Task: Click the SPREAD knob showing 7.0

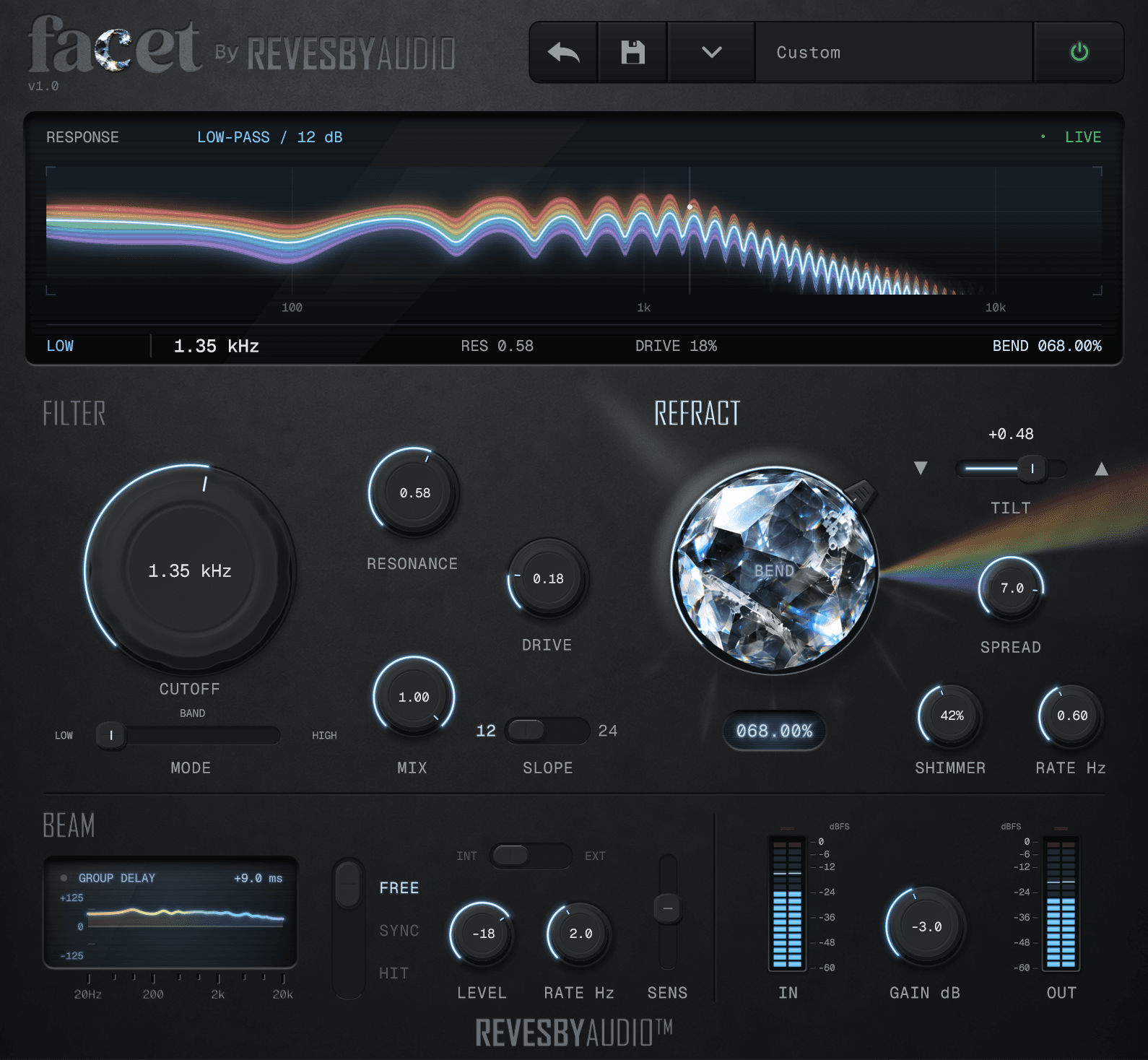Action: tap(1012, 588)
